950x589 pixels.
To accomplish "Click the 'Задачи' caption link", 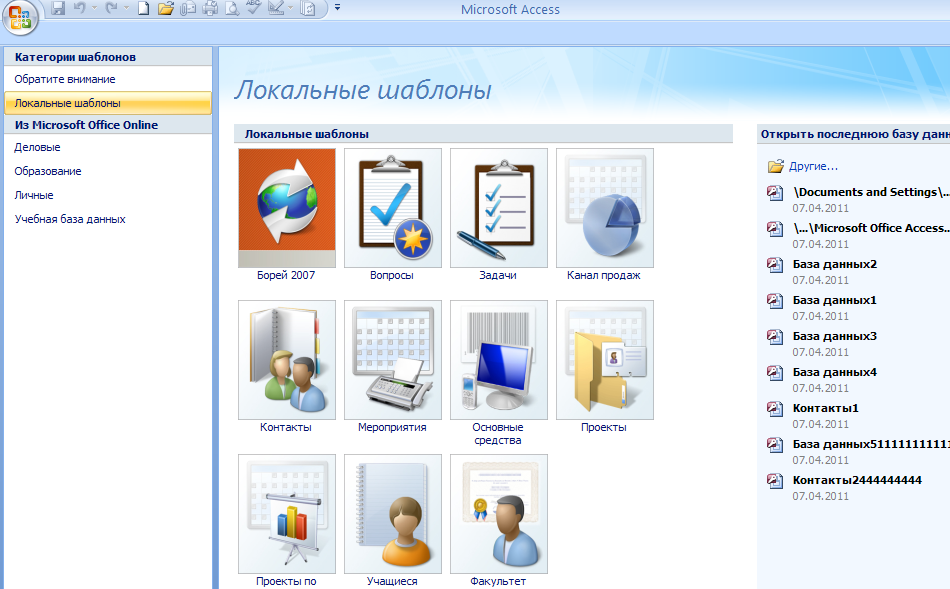I will click(498, 275).
